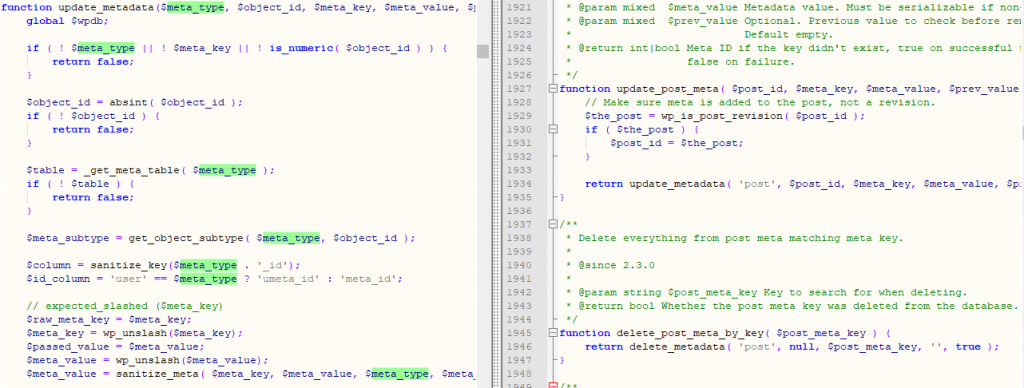Click the '// expected_slashed ($meta_key)' comment

124,306
